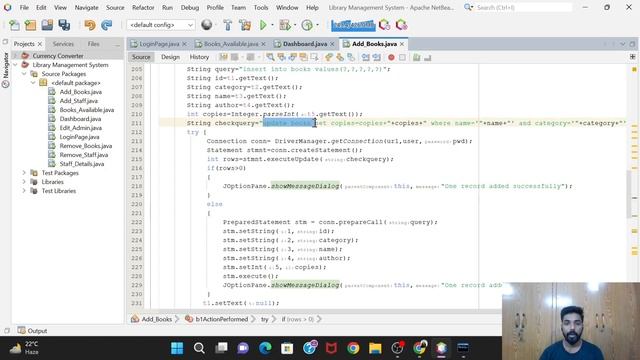The width and height of the screenshot is (640, 360).
Task: Click the Find Selection magnifier icon
Action: click(270, 58)
